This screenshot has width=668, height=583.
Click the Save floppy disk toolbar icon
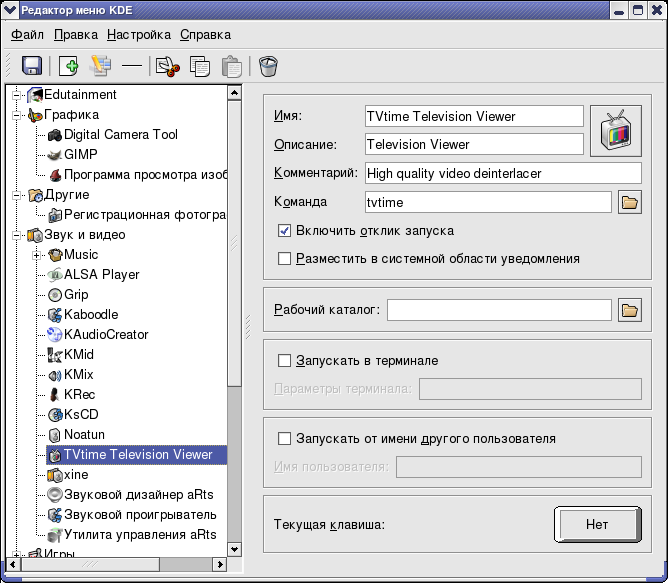pos(32,66)
